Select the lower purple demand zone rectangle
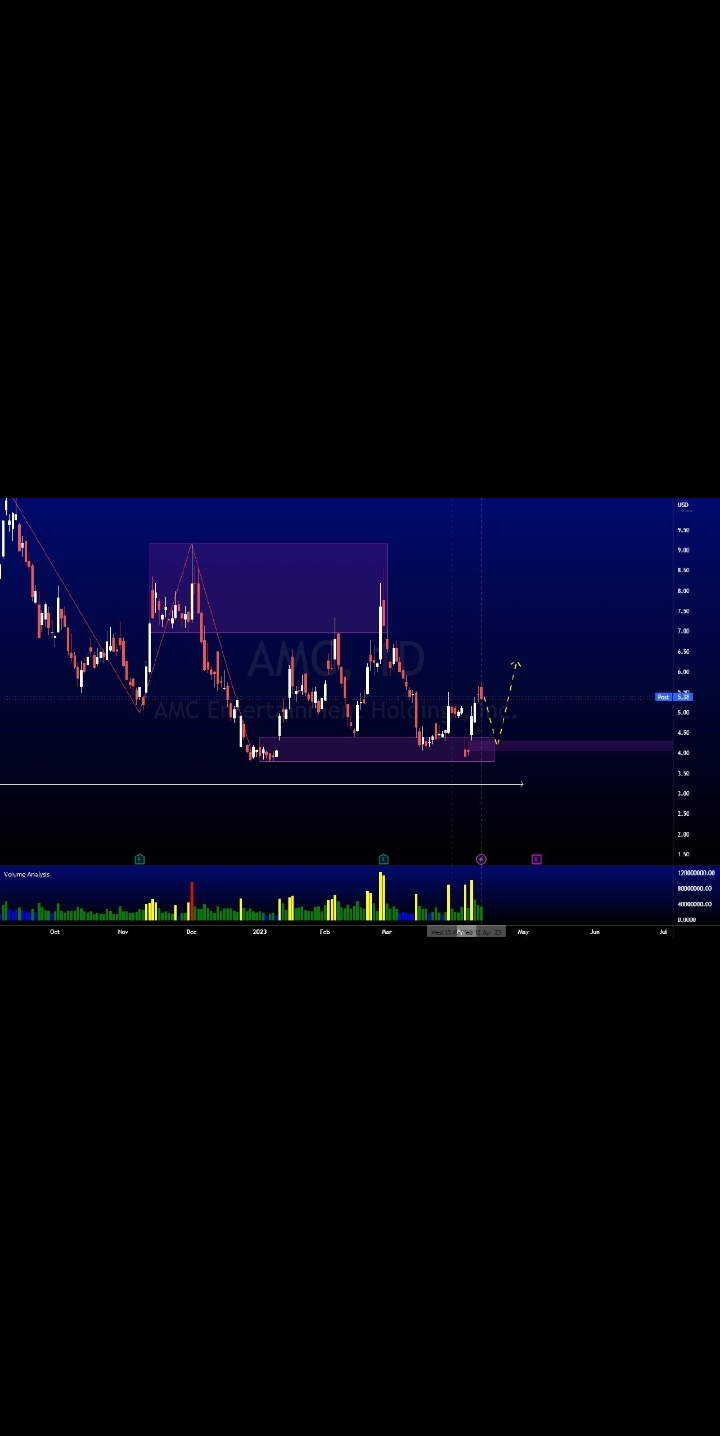The width and height of the screenshot is (720, 1436). pyautogui.click(x=376, y=750)
